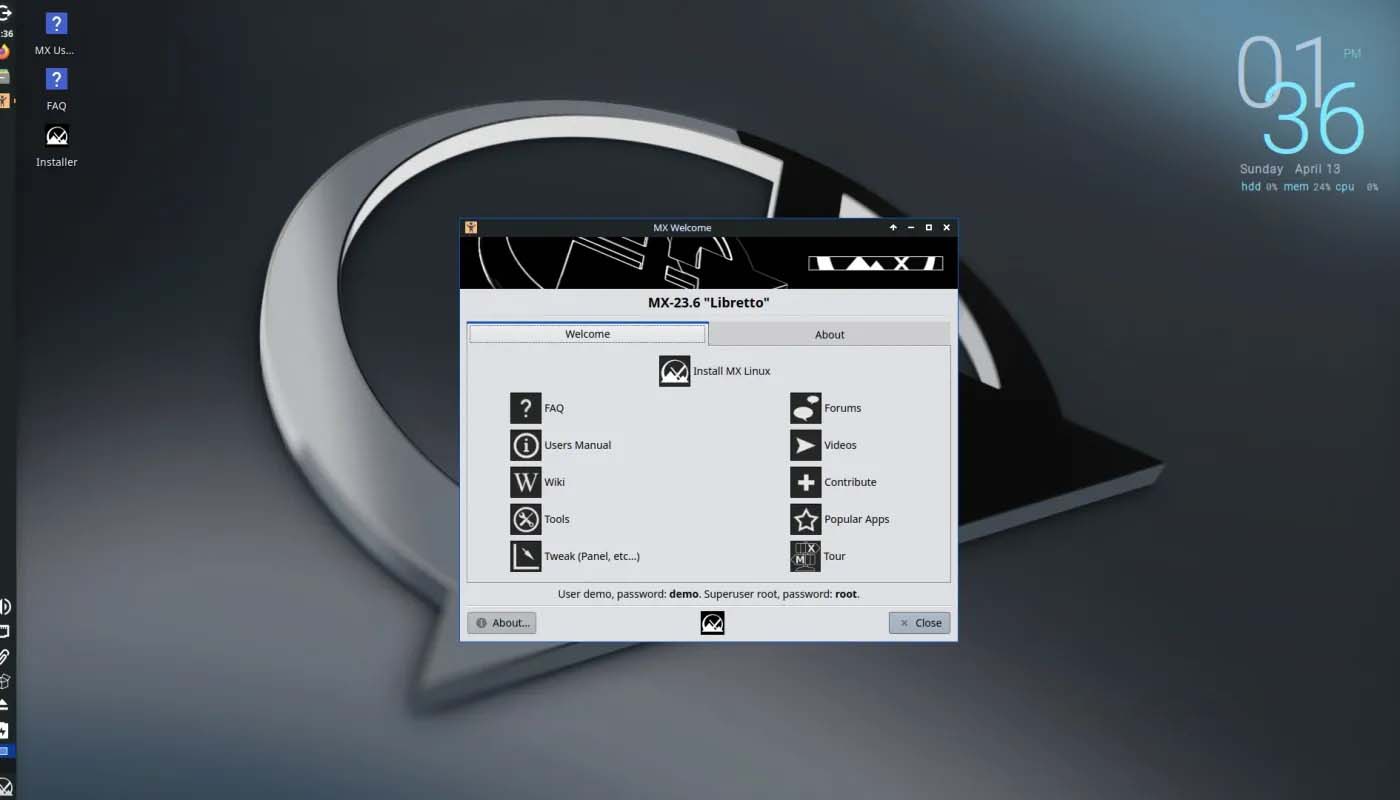Switch to the About tab
The height and width of the screenshot is (800, 1400).
[829, 334]
